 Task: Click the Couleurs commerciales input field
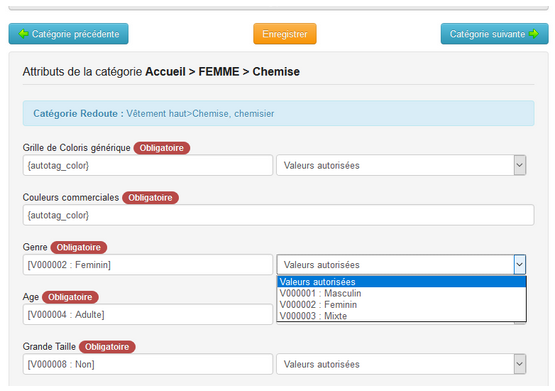[x=278, y=215]
